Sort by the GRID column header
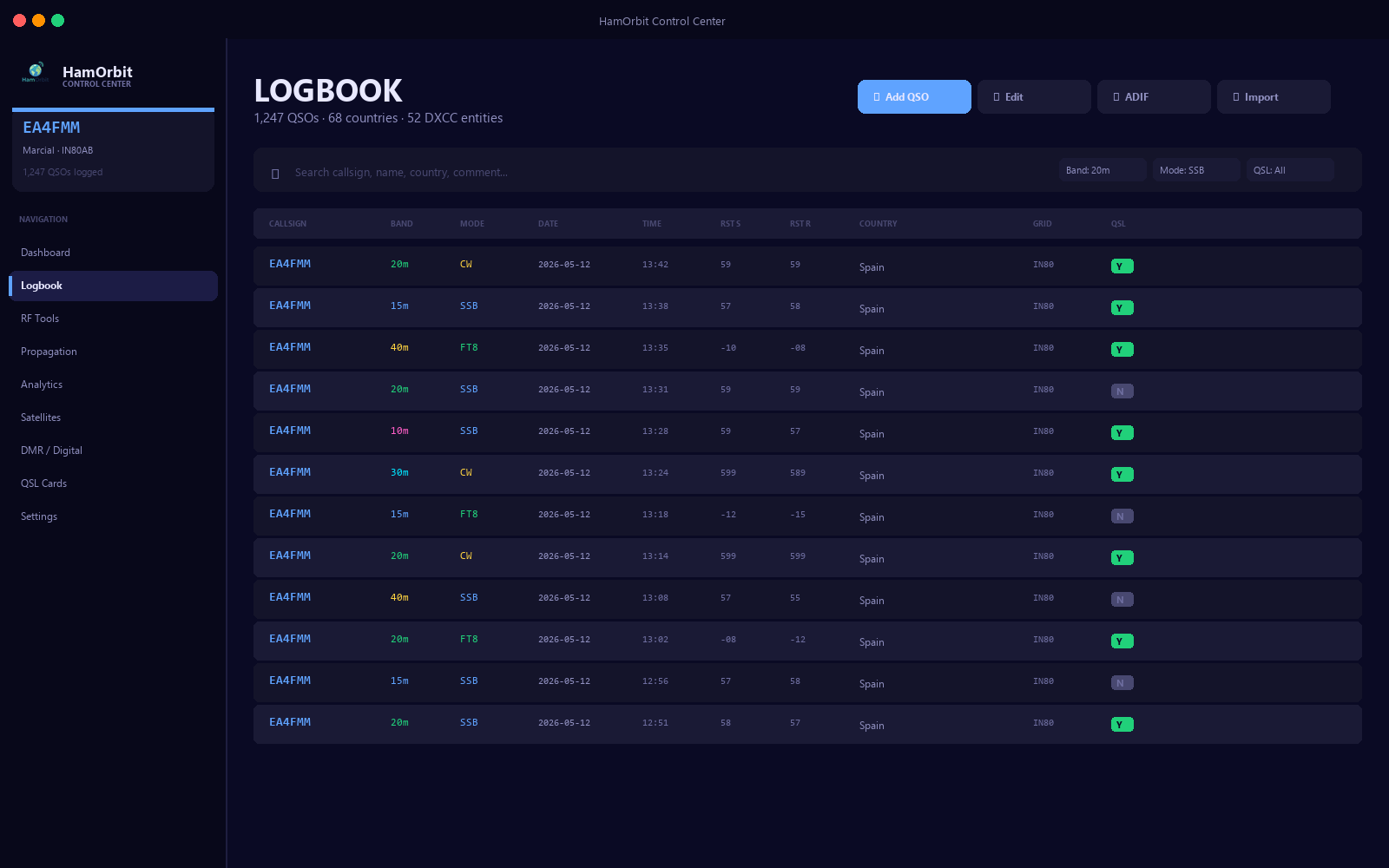1389x868 pixels. pyautogui.click(x=1042, y=224)
